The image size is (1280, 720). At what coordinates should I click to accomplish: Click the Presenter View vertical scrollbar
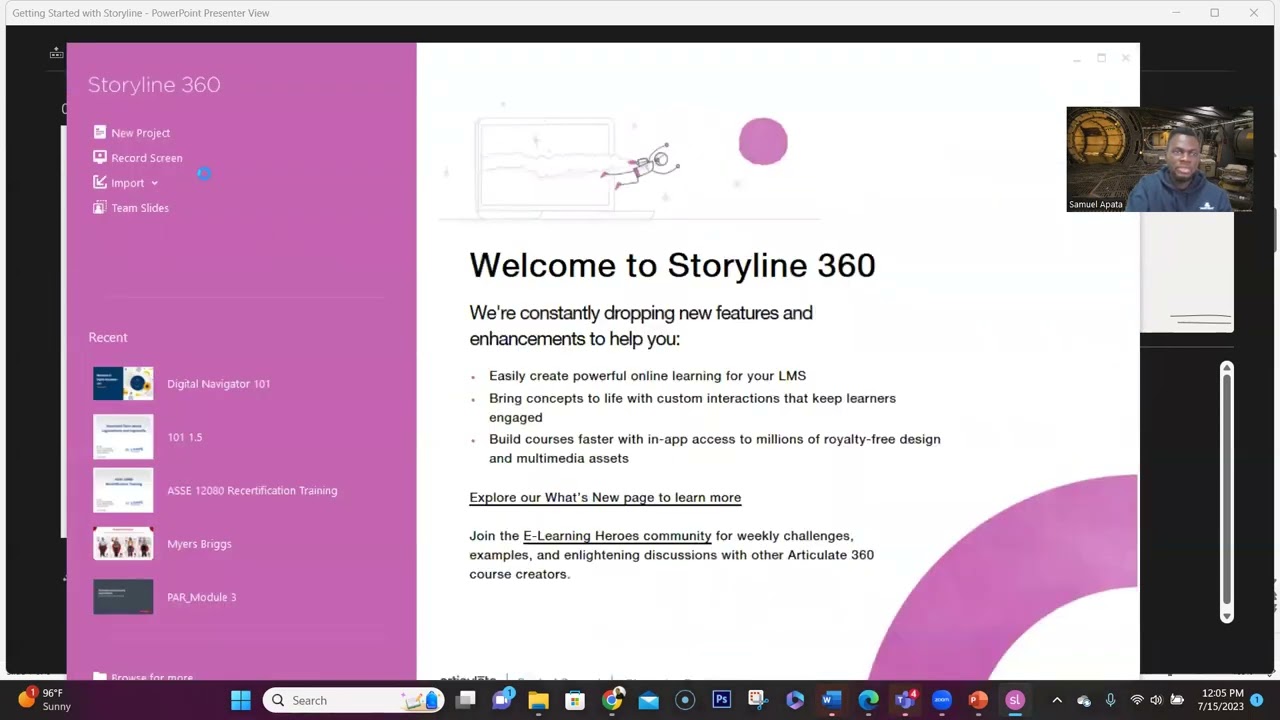(x=1227, y=491)
